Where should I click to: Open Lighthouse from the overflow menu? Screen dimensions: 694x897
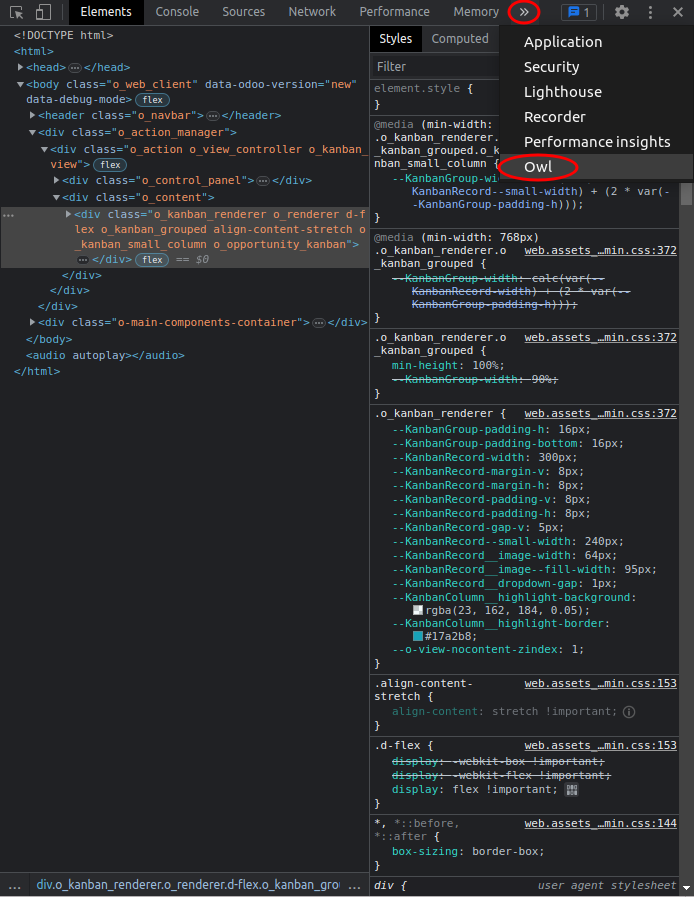pyautogui.click(x=562, y=92)
